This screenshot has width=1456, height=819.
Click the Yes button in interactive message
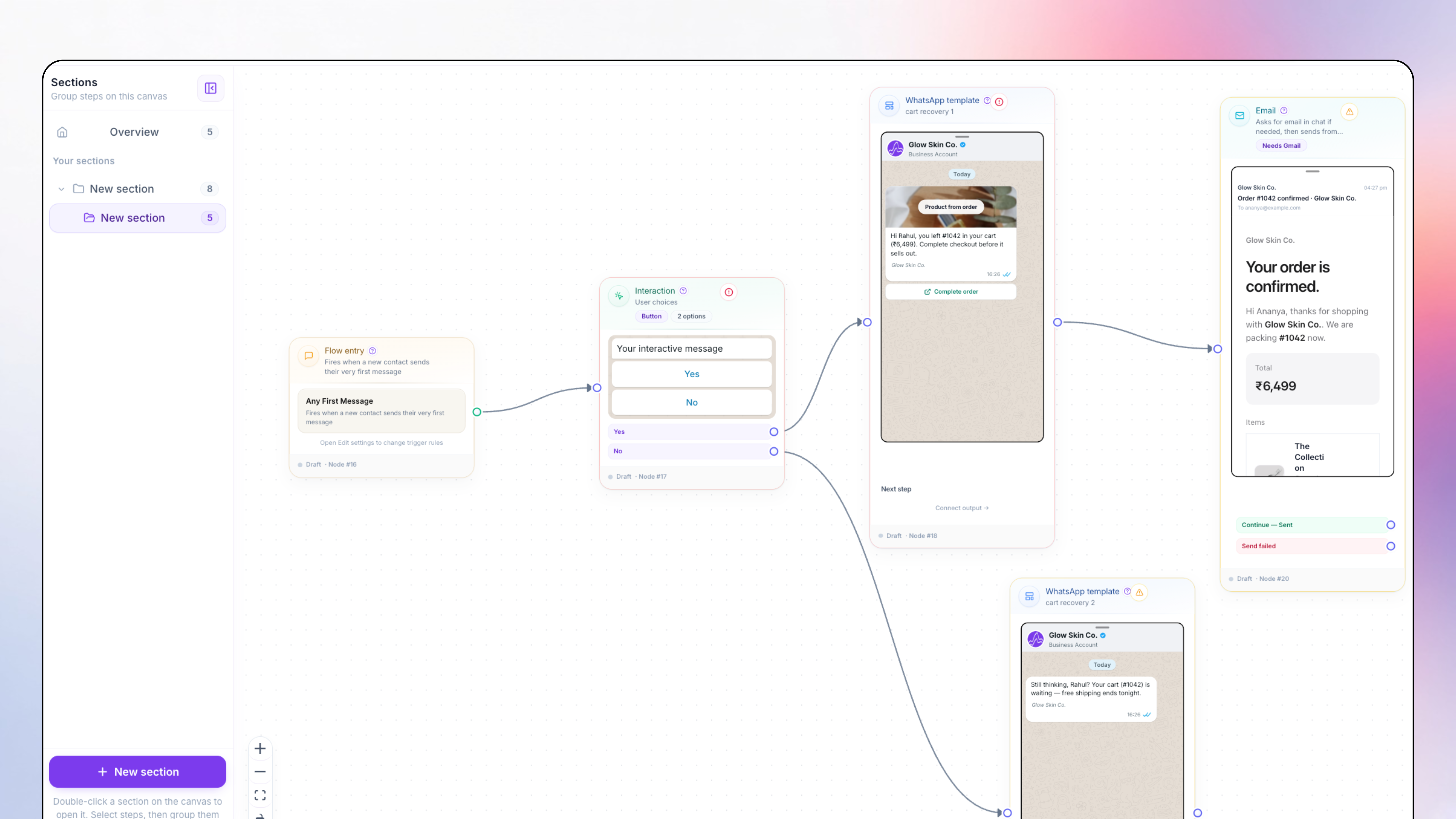[692, 374]
